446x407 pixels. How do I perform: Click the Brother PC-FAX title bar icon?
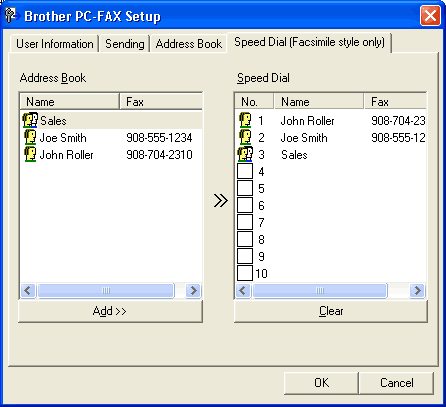pos(11,15)
